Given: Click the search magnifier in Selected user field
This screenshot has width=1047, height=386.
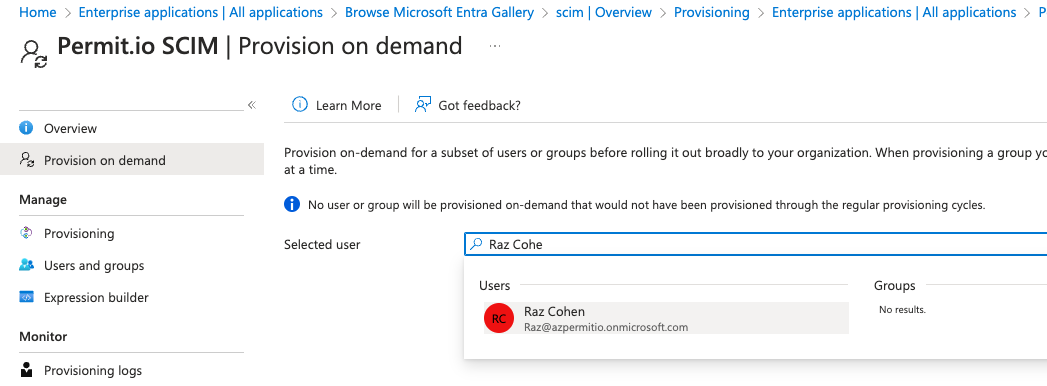Looking at the screenshot, I should (476, 244).
